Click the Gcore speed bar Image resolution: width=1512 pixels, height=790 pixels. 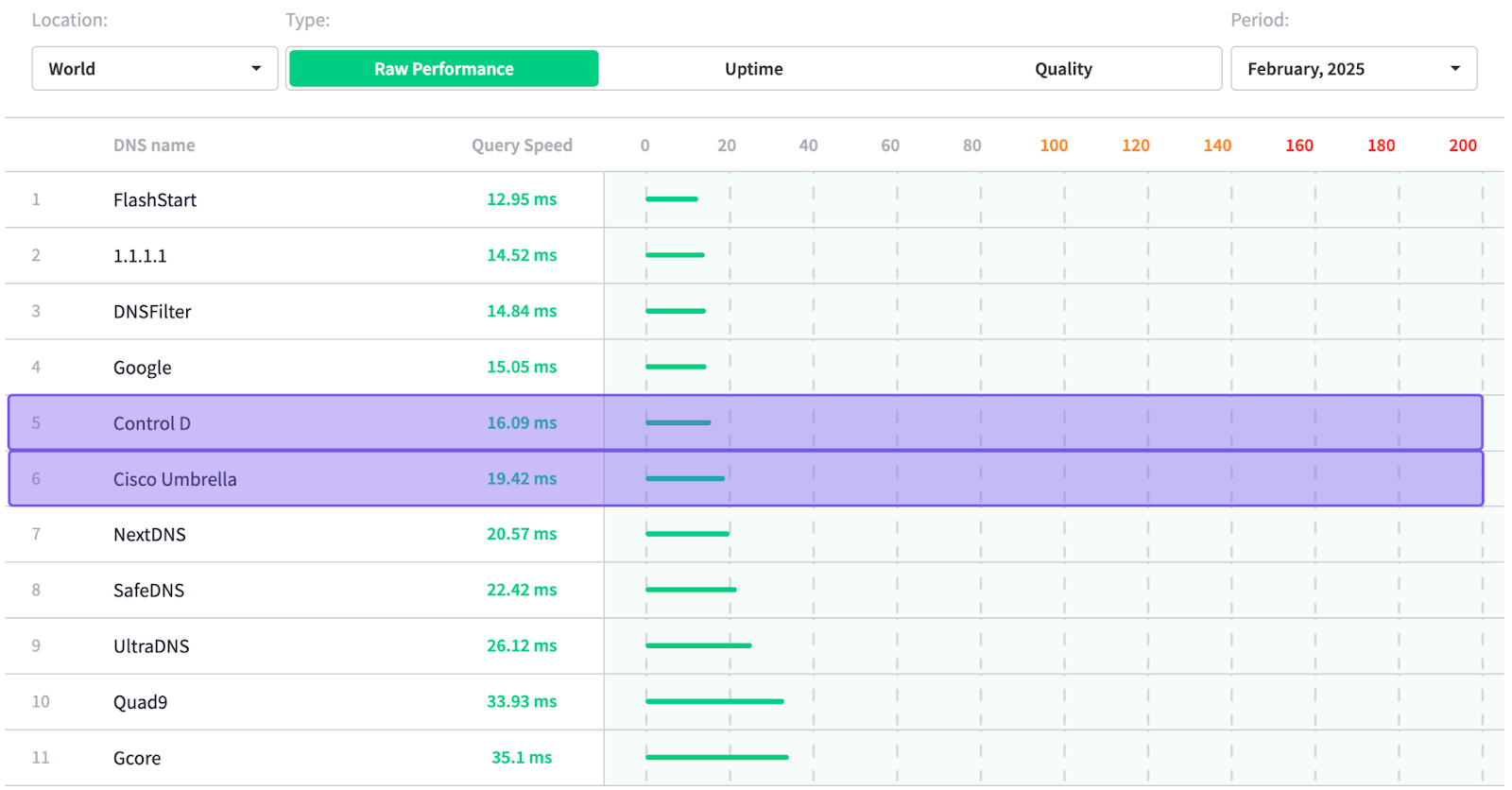(717, 757)
